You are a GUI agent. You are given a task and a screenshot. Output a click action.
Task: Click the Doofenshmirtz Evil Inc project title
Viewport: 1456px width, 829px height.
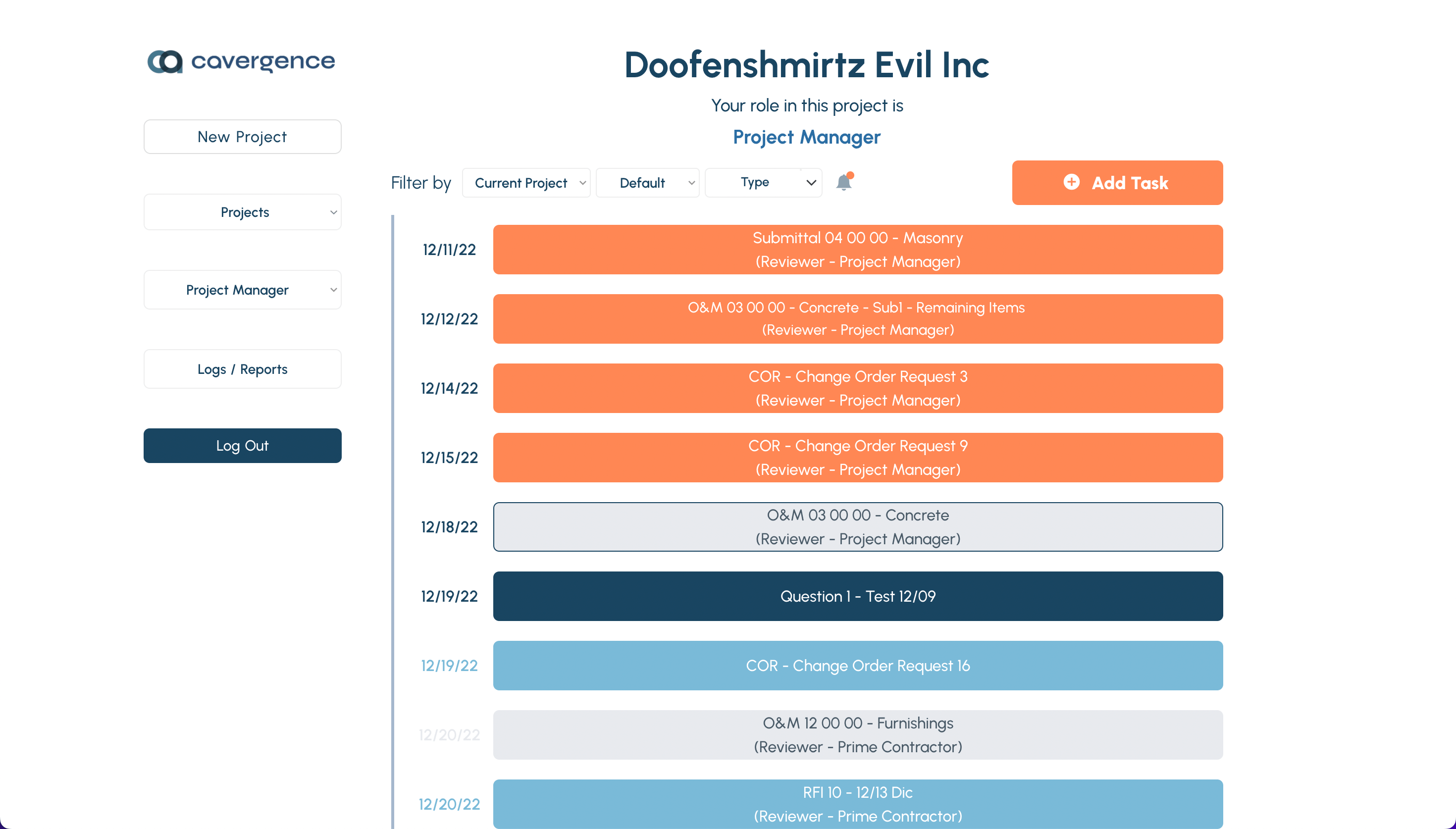807,64
